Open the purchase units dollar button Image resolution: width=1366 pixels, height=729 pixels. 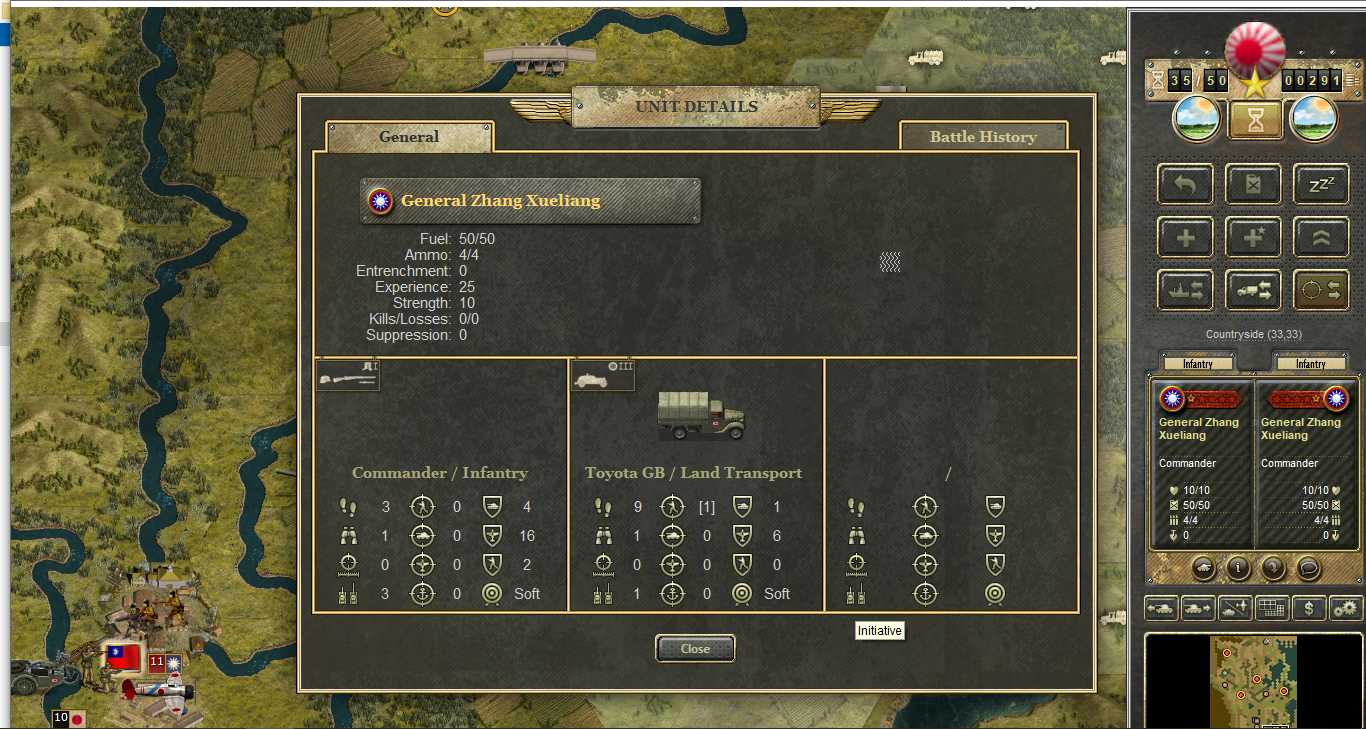tap(1309, 607)
